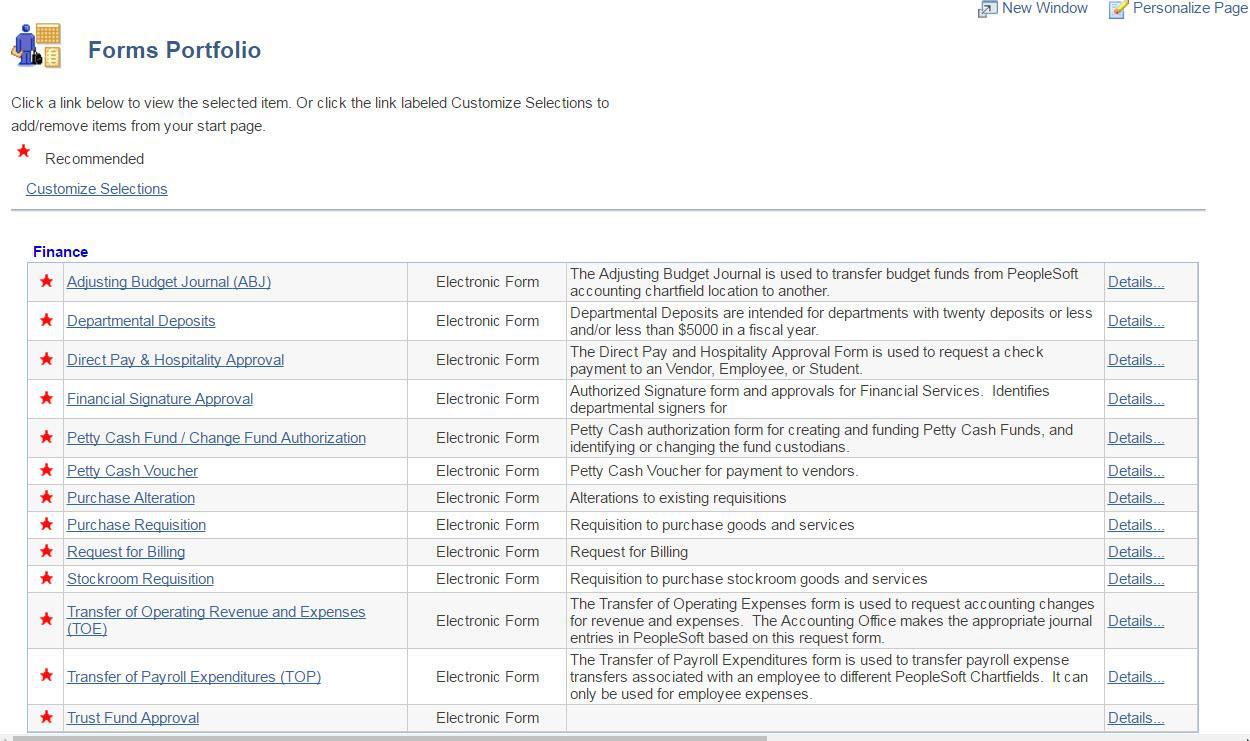The image size is (1250, 741).
Task: Open Adjusting Budget Journal (ABJ) form
Action: [169, 282]
